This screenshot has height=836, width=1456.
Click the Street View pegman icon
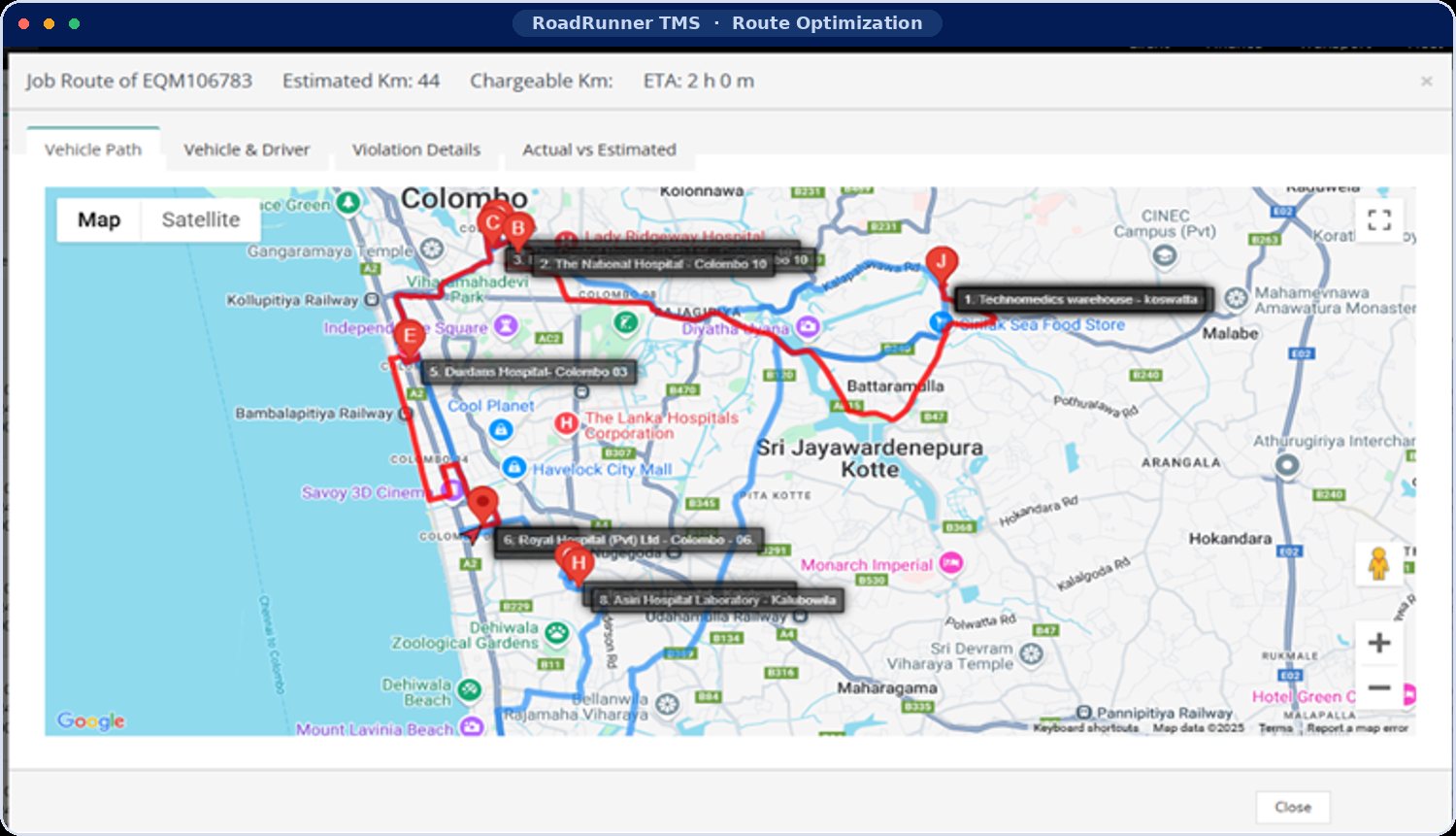[1378, 564]
